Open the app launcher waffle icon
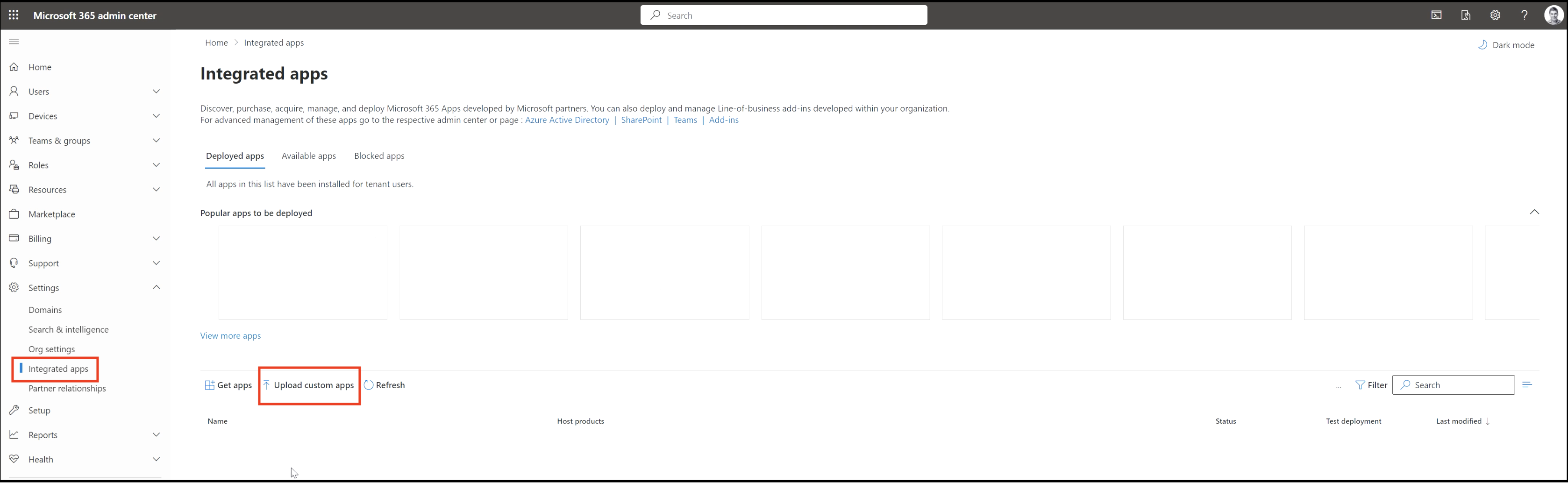 (14, 15)
